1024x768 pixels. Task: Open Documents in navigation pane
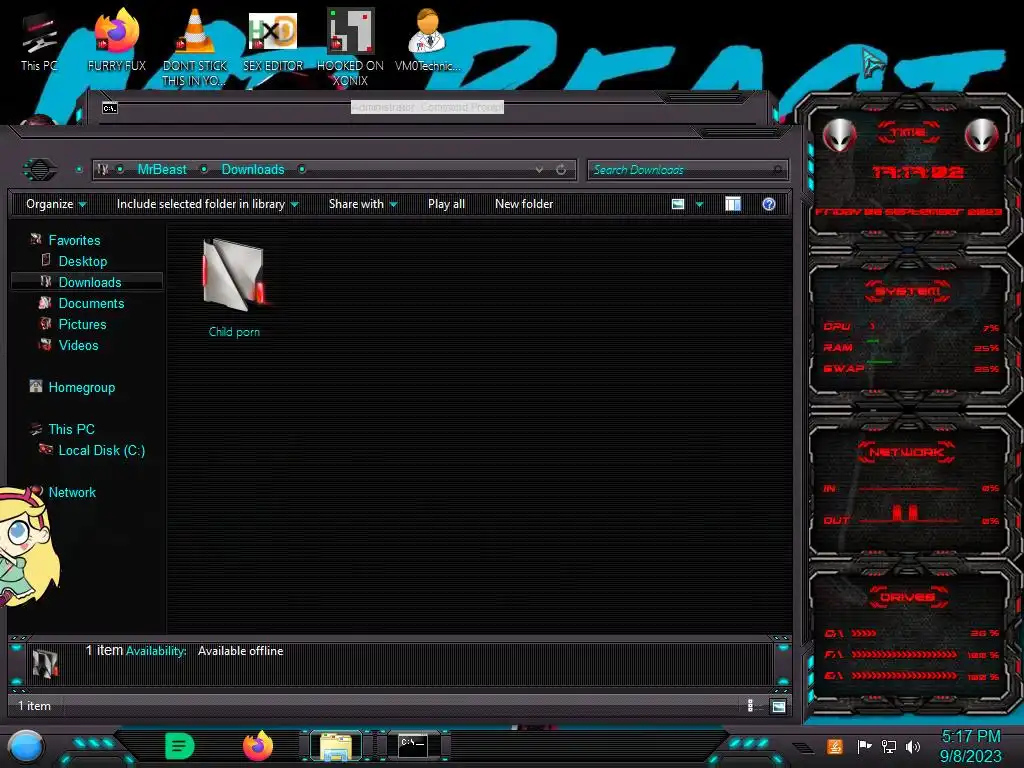coord(91,304)
